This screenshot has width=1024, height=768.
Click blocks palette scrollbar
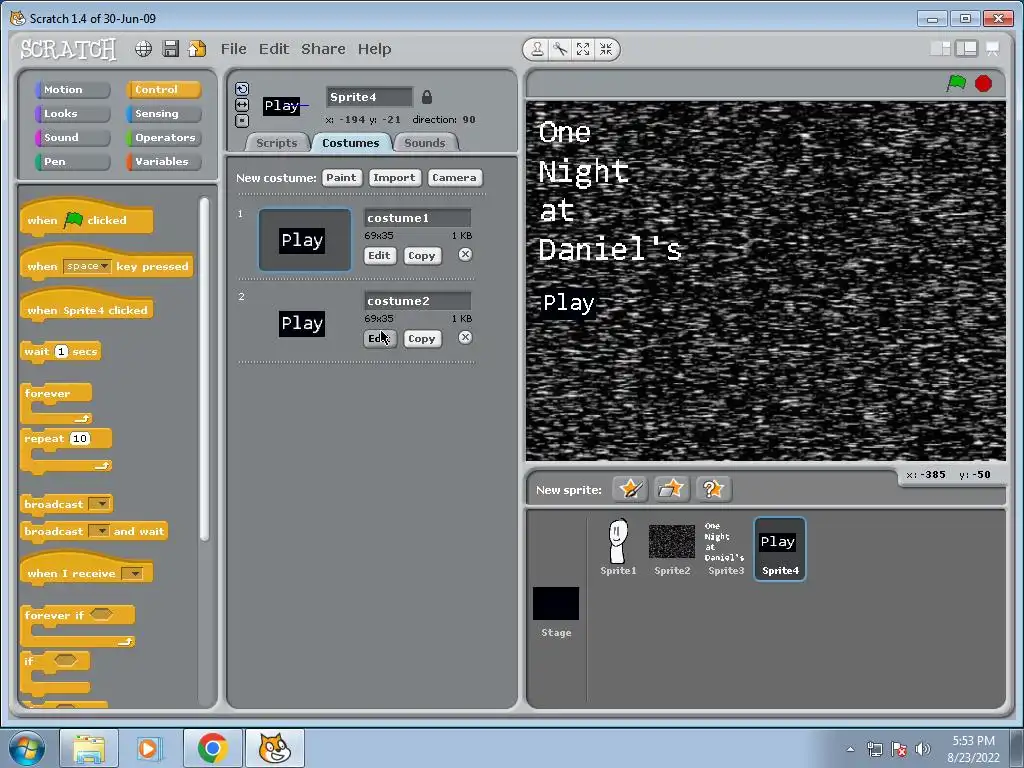pyautogui.click(x=204, y=369)
